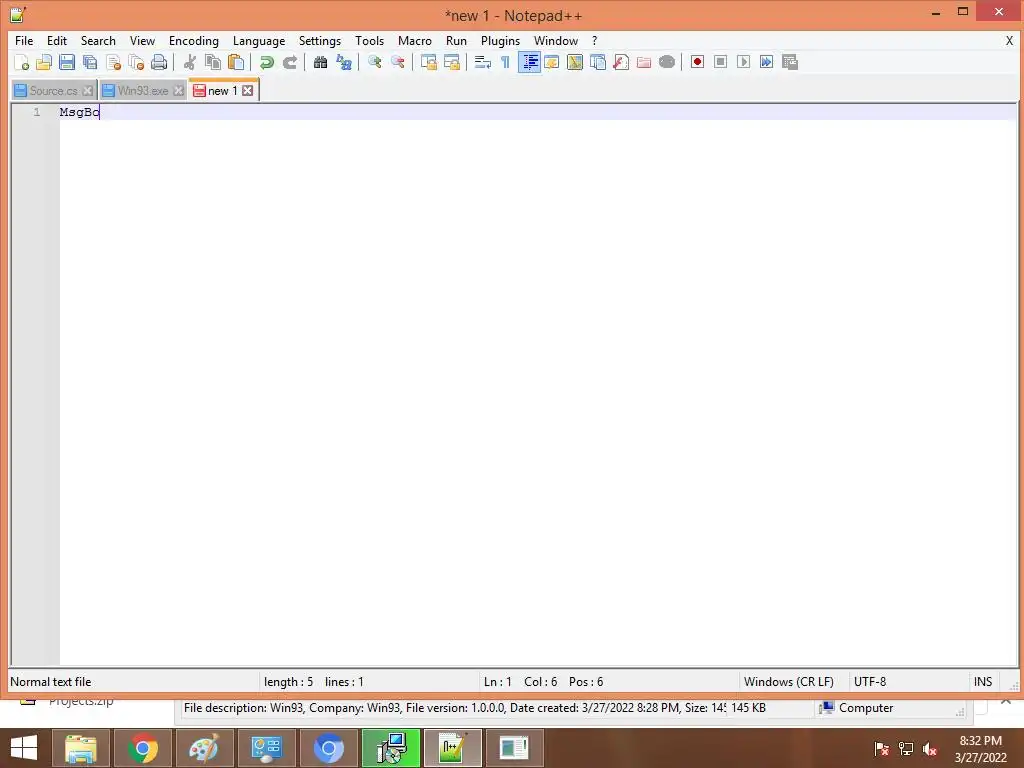The height and width of the screenshot is (768, 1024).
Task: Zoom in with the magnifier plus icon
Action: tap(374, 62)
